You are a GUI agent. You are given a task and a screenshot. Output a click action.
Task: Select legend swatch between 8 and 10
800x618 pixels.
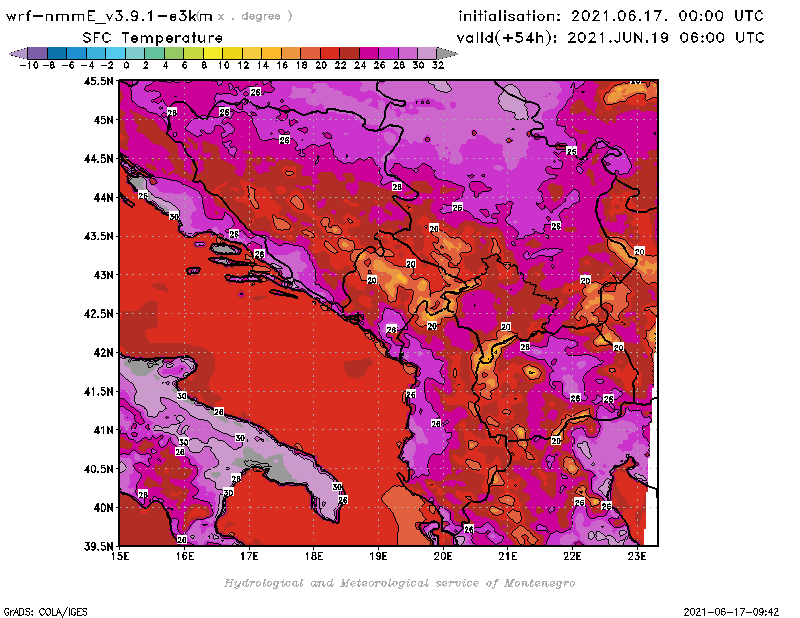click(x=213, y=53)
